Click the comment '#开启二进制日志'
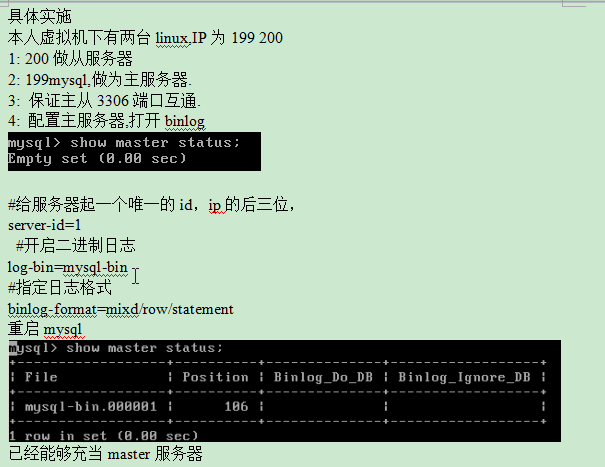605x467 pixels. click(76, 245)
